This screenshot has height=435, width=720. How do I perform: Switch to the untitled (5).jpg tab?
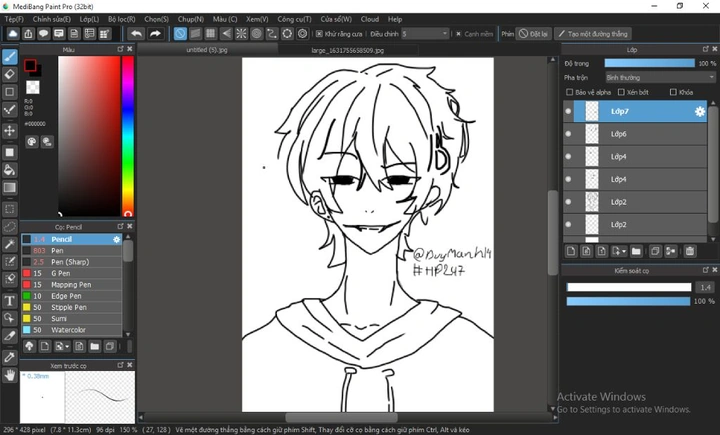pyautogui.click(x=207, y=50)
